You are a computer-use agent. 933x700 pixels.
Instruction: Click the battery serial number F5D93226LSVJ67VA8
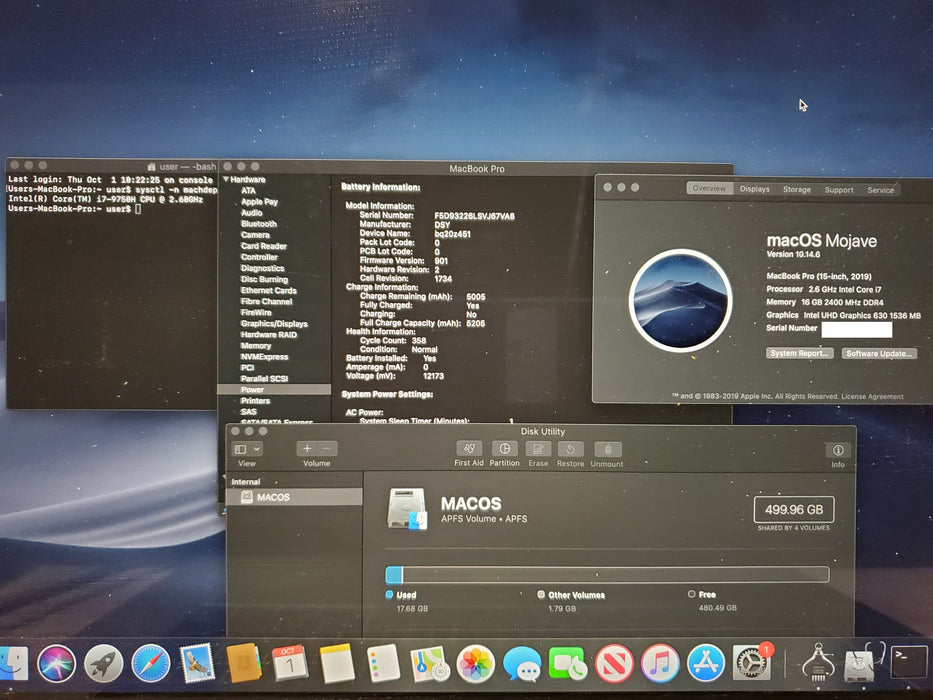474,216
